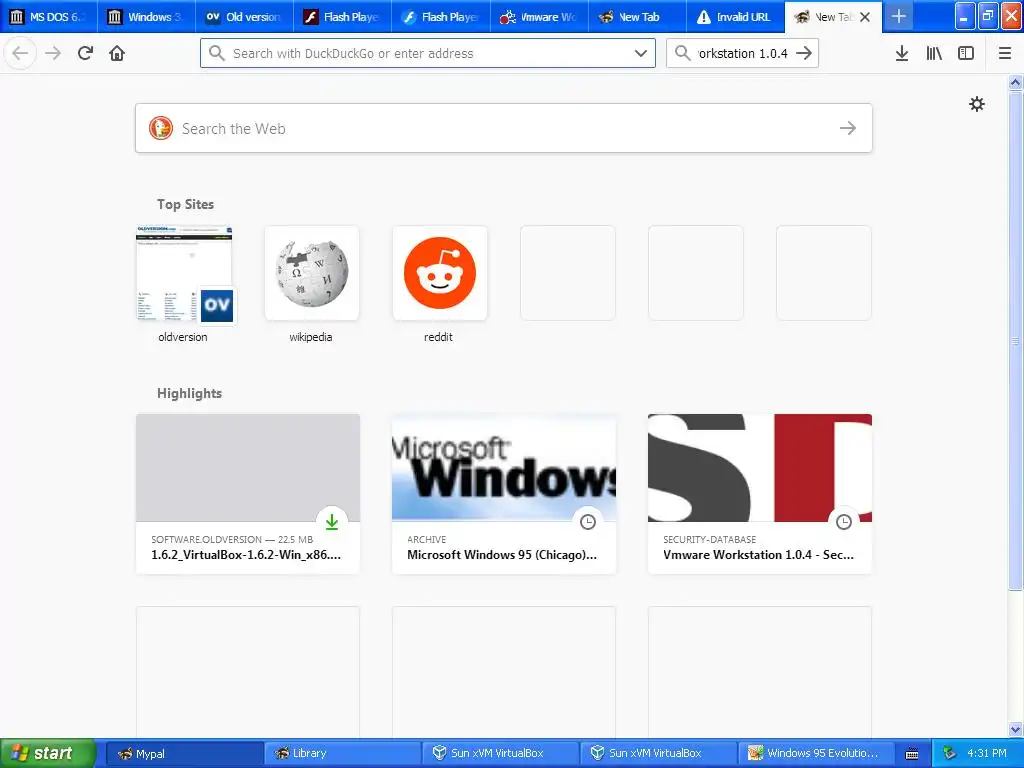Open Microsoft Windows 95 (Chicago) highlight
Screen dimensions: 1024x768
[504, 494]
